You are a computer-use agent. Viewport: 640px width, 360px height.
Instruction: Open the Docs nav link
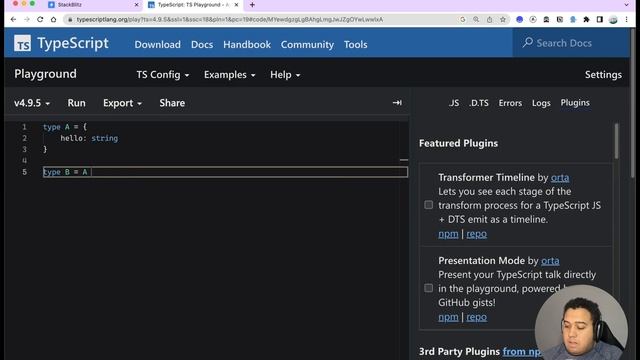(x=202, y=44)
